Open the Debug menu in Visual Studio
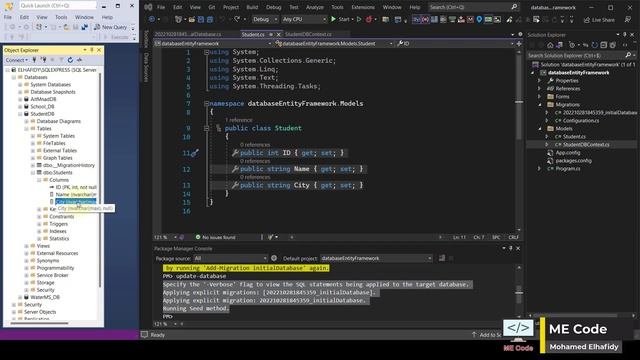Screen dimensions: 640x360 273,7
